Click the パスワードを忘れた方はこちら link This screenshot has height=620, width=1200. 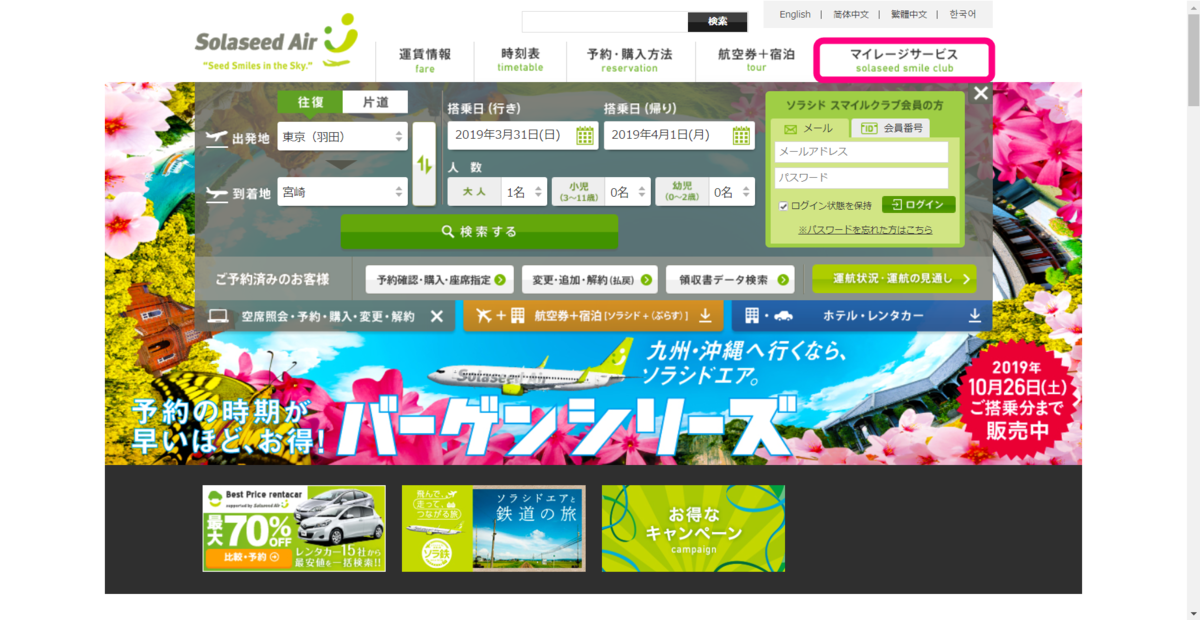865,230
